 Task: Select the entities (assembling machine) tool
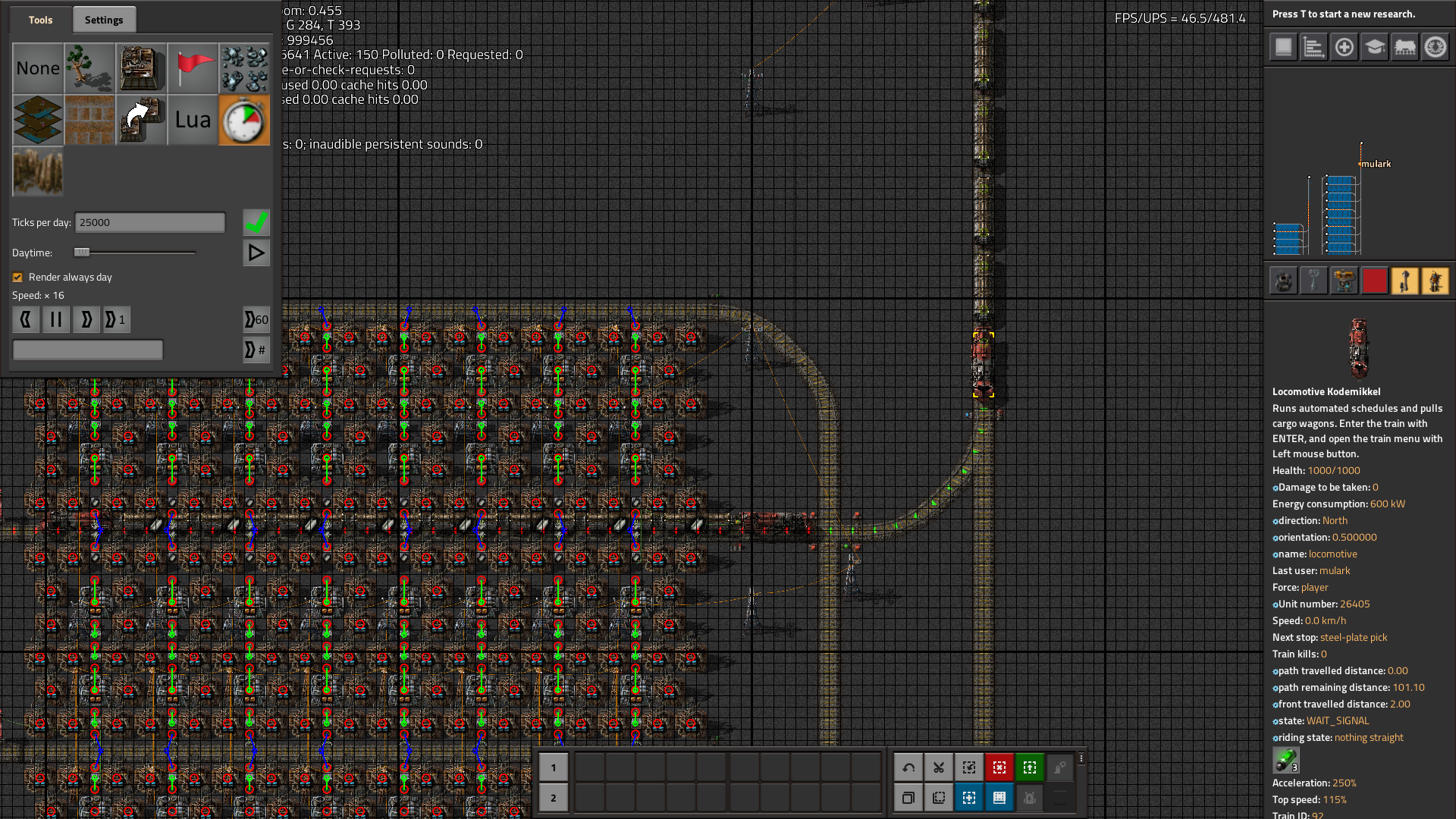tap(141, 68)
